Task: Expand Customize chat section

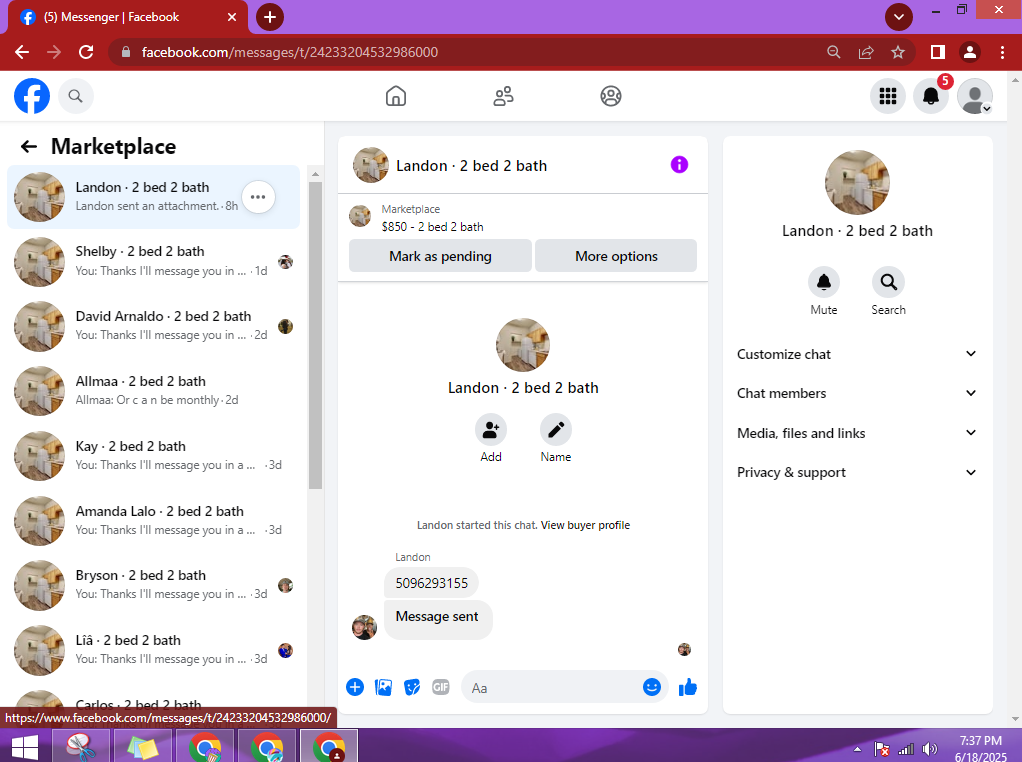Action: (857, 354)
